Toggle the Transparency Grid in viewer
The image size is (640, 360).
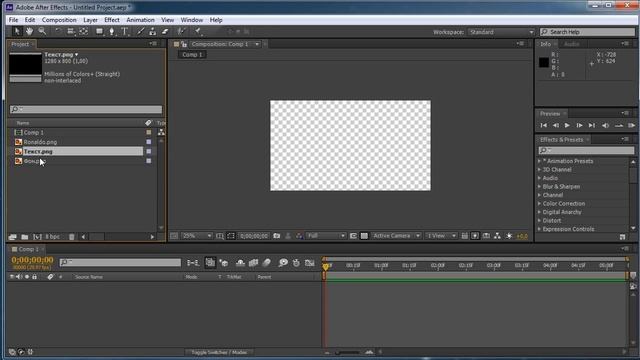click(x=364, y=236)
